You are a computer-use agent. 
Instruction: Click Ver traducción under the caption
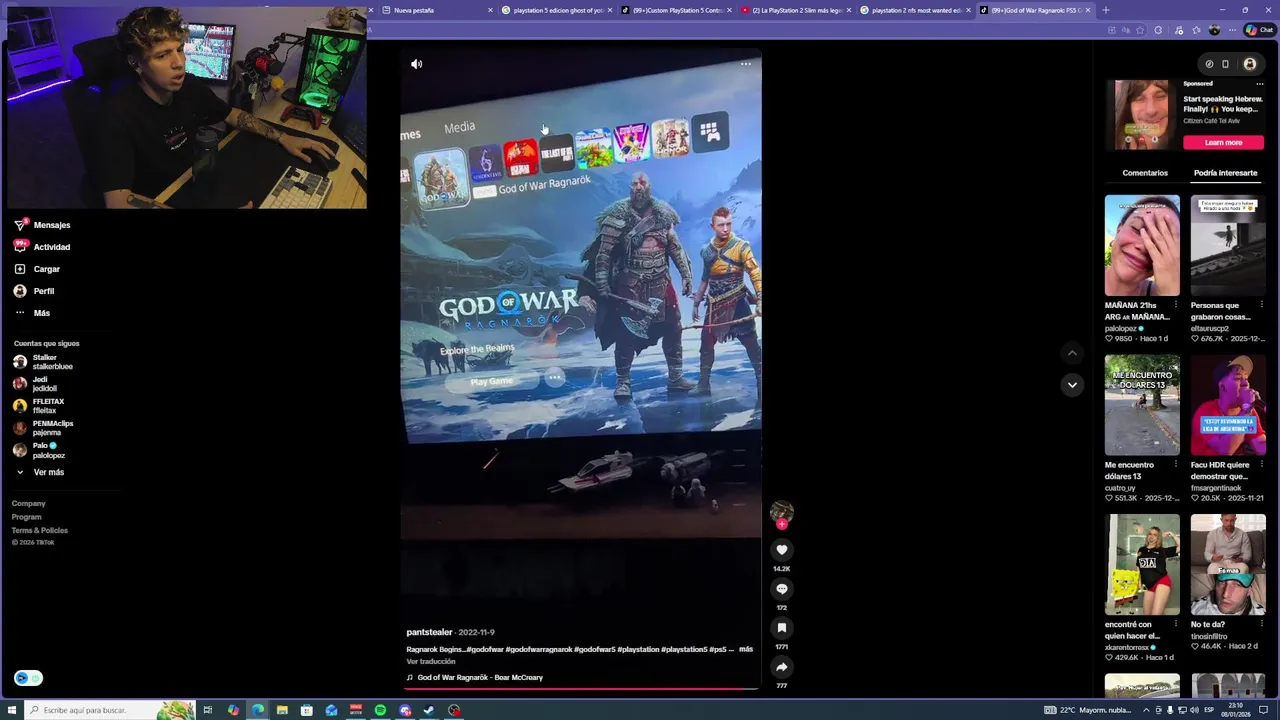pyautogui.click(x=431, y=661)
